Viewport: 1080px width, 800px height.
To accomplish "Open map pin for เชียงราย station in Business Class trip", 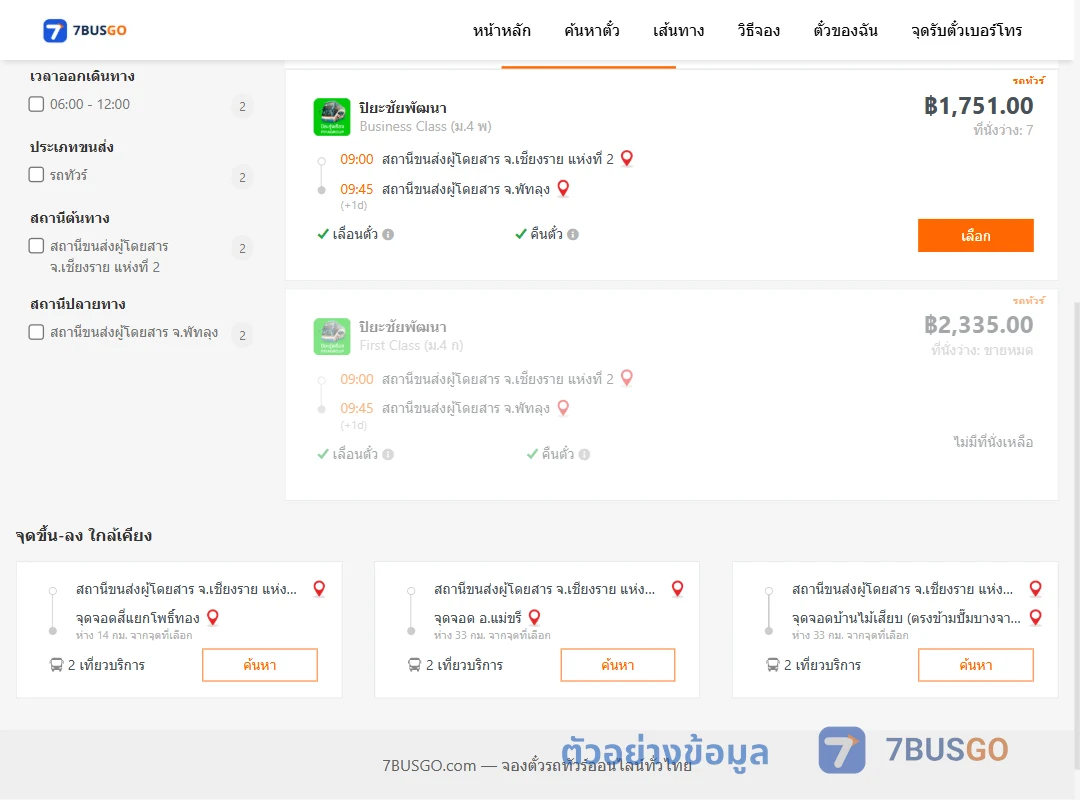I will click(627, 158).
